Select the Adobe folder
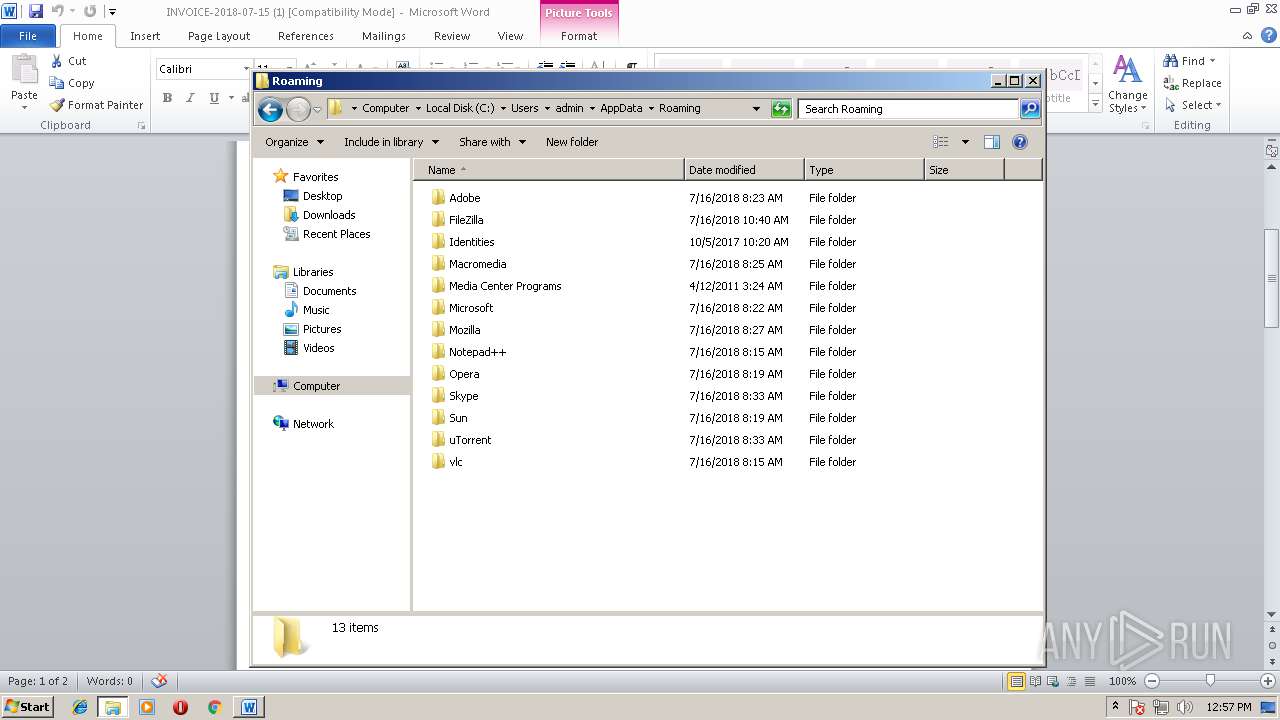The height and width of the screenshot is (720, 1280). click(x=464, y=198)
